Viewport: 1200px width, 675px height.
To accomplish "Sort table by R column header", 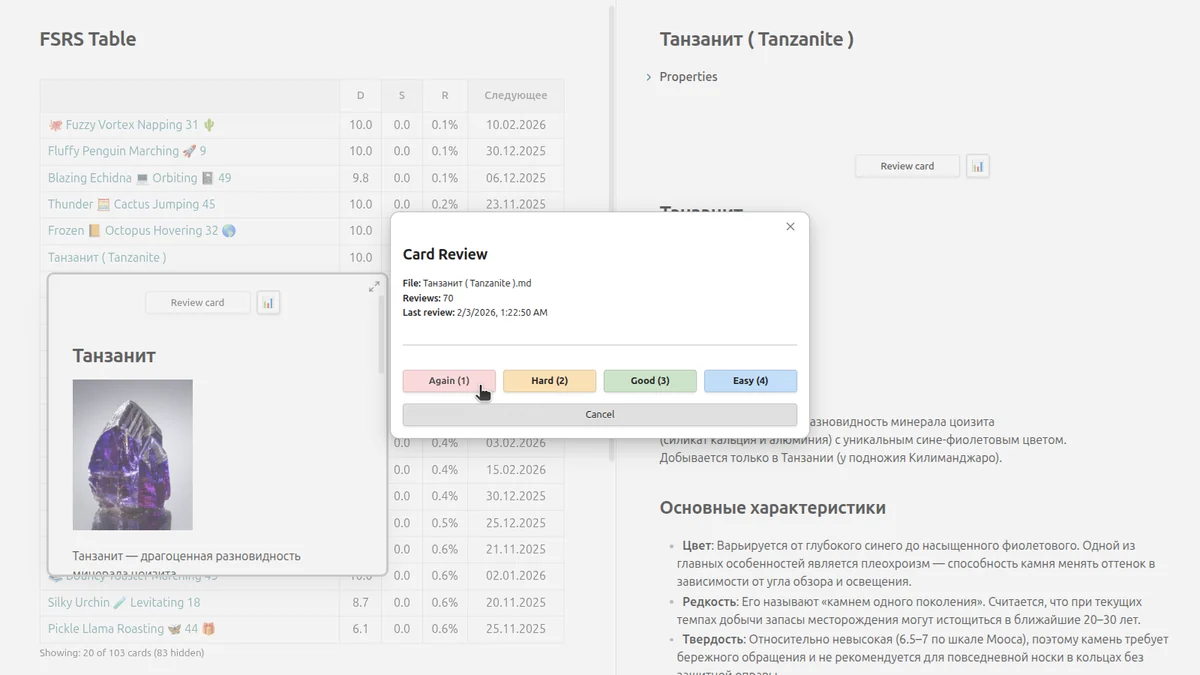I will point(444,96).
